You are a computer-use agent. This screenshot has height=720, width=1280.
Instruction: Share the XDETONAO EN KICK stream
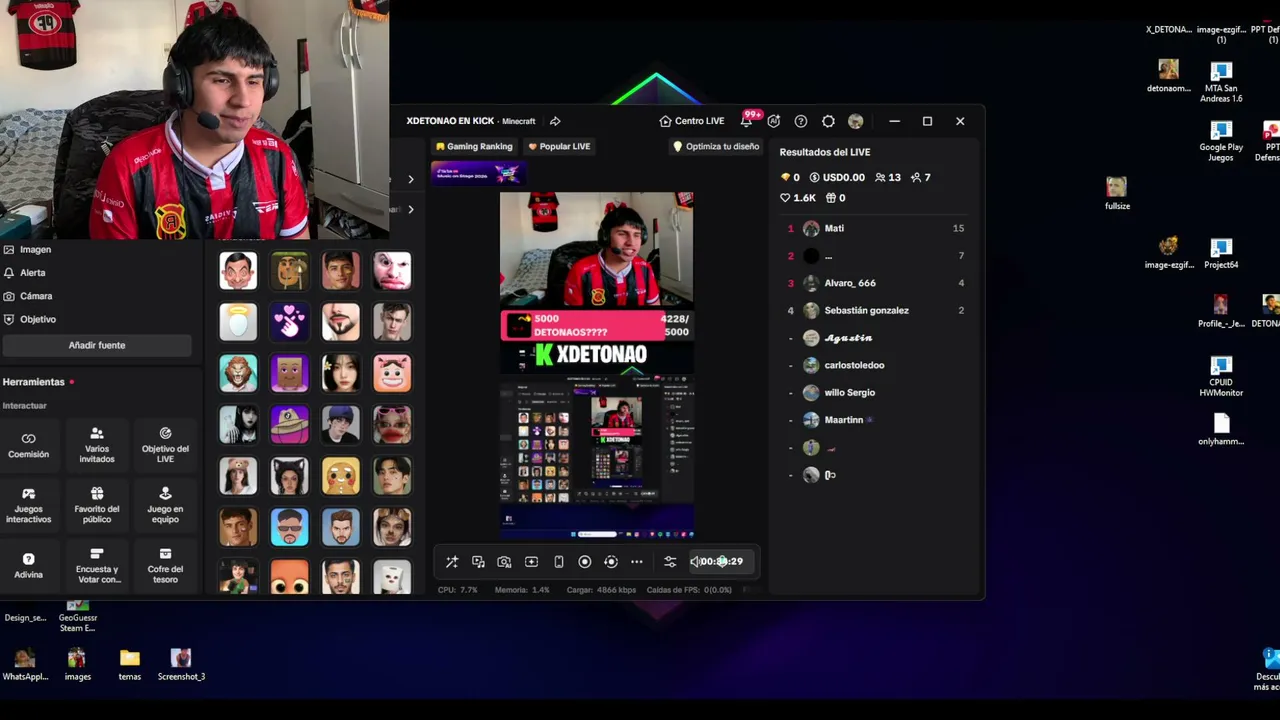click(x=555, y=121)
